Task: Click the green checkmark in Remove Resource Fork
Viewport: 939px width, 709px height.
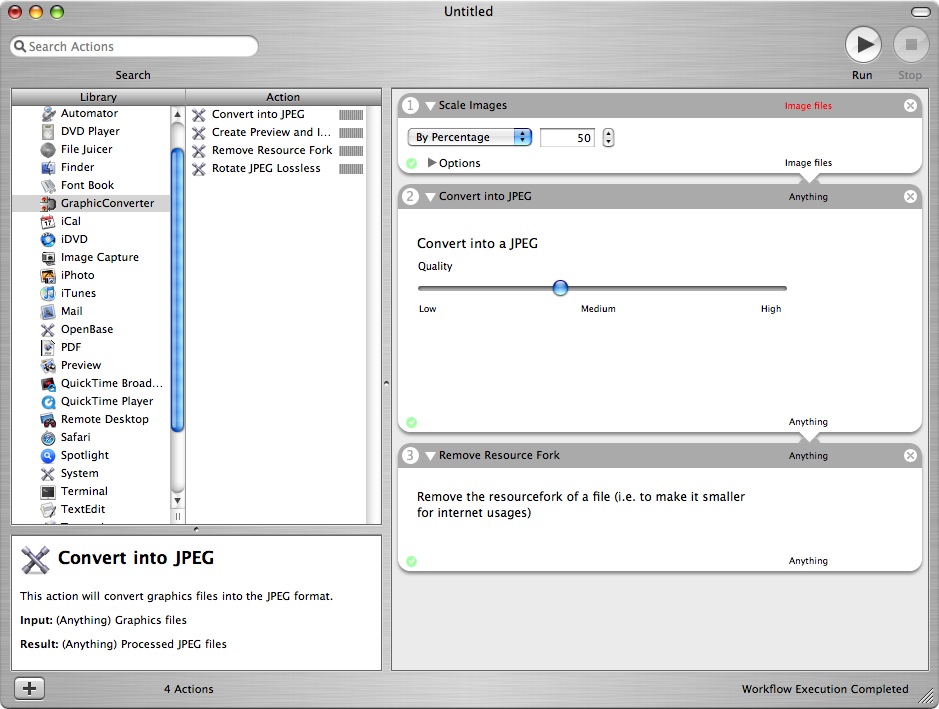Action: (x=411, y=561)
